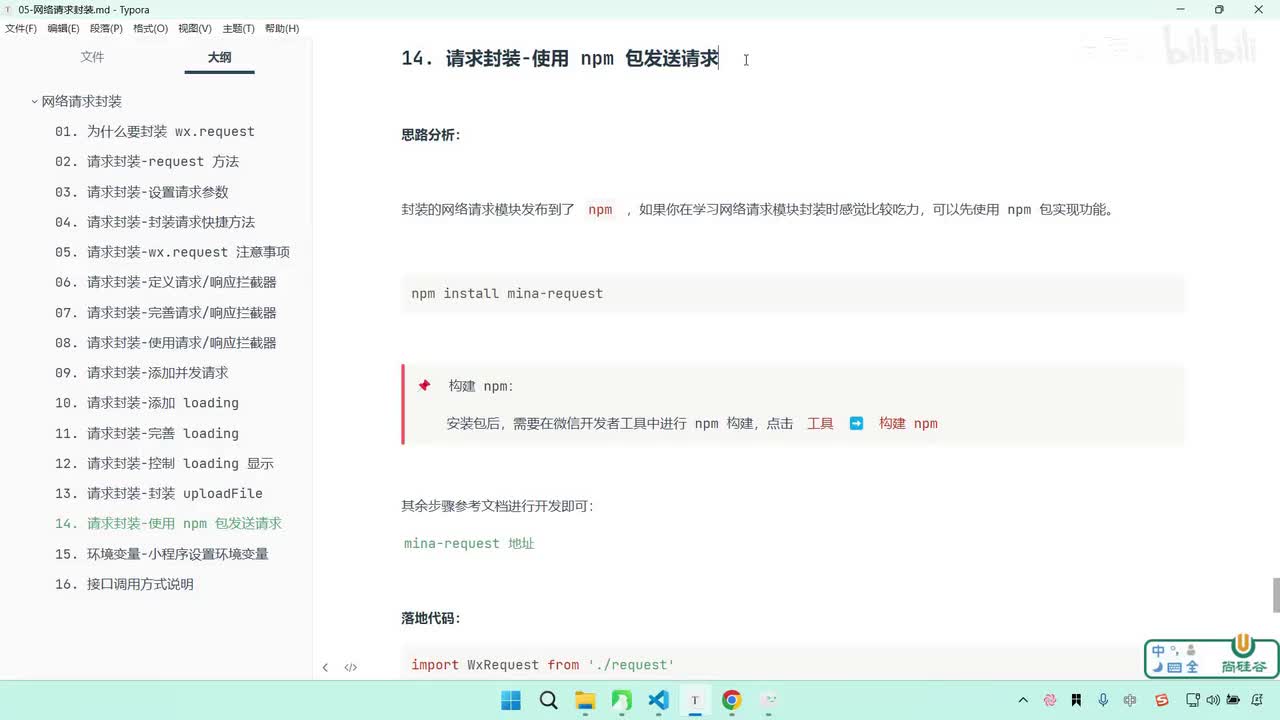Click the gray plus-shaped tray icon

coord(1130,700)
